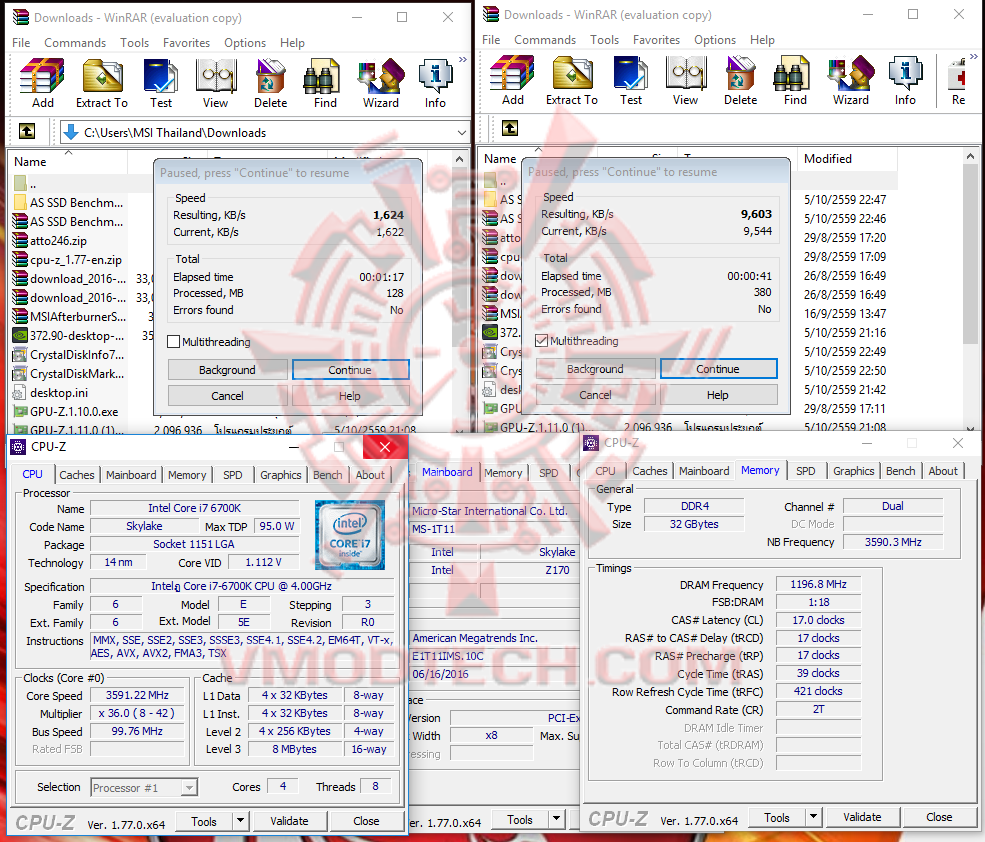This screenshot has width=985, height=842.
Task: Uncheck Multithreading in right benchmark dialog
Action: point(541,341)
